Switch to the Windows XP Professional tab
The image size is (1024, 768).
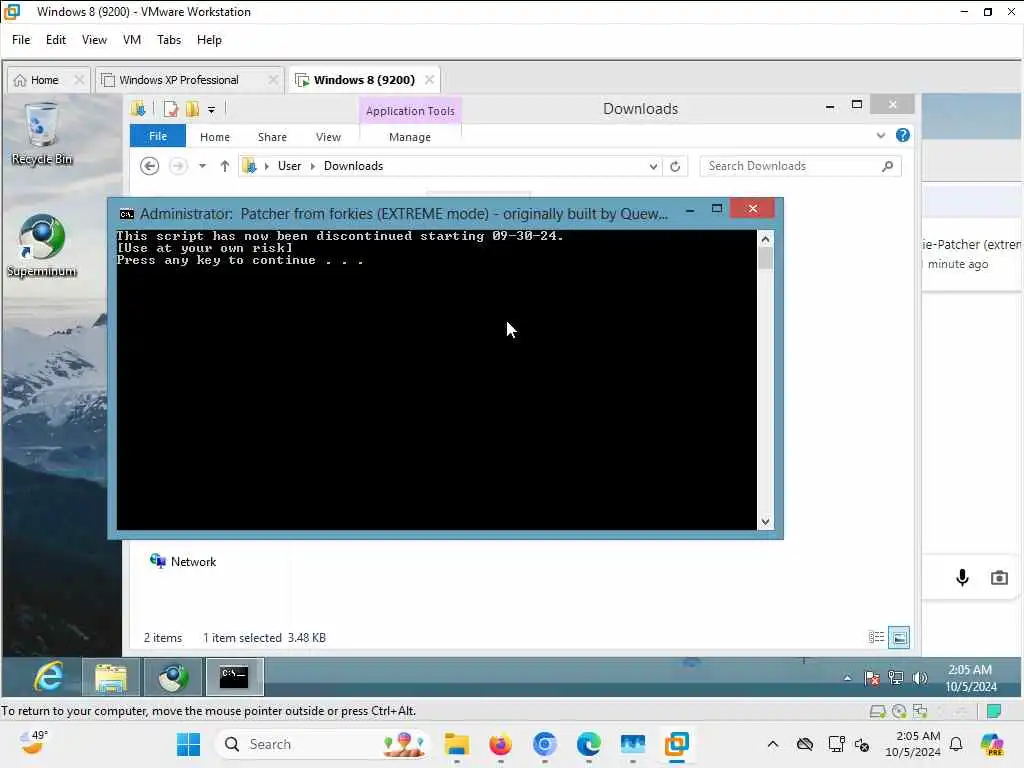pyautogui.click(x=179, y=80)
